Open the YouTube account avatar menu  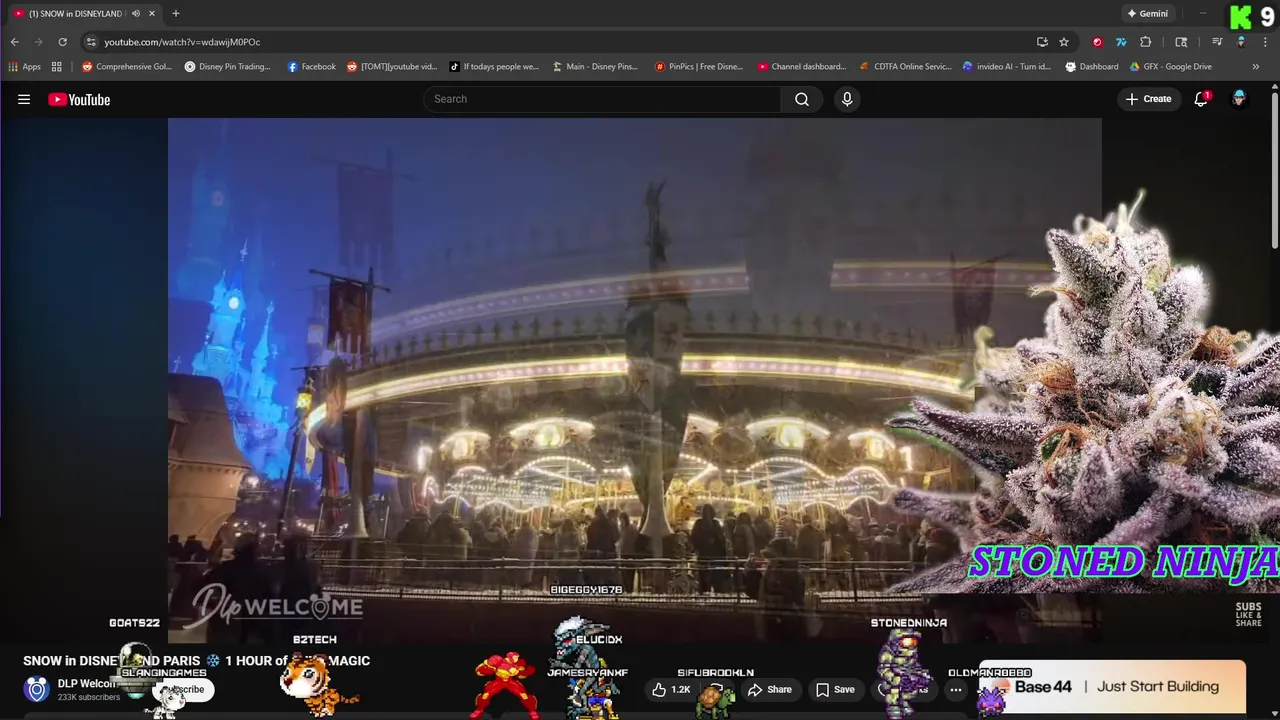(1239, 99)
